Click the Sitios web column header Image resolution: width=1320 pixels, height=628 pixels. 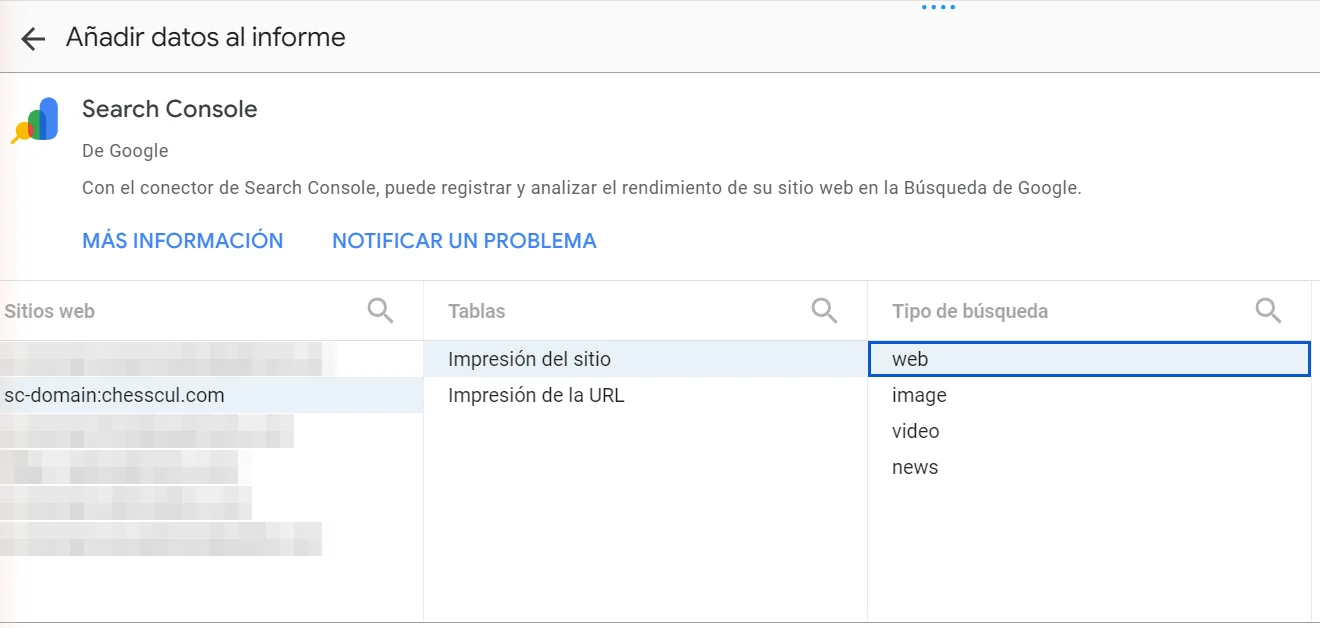pos(49,311)
